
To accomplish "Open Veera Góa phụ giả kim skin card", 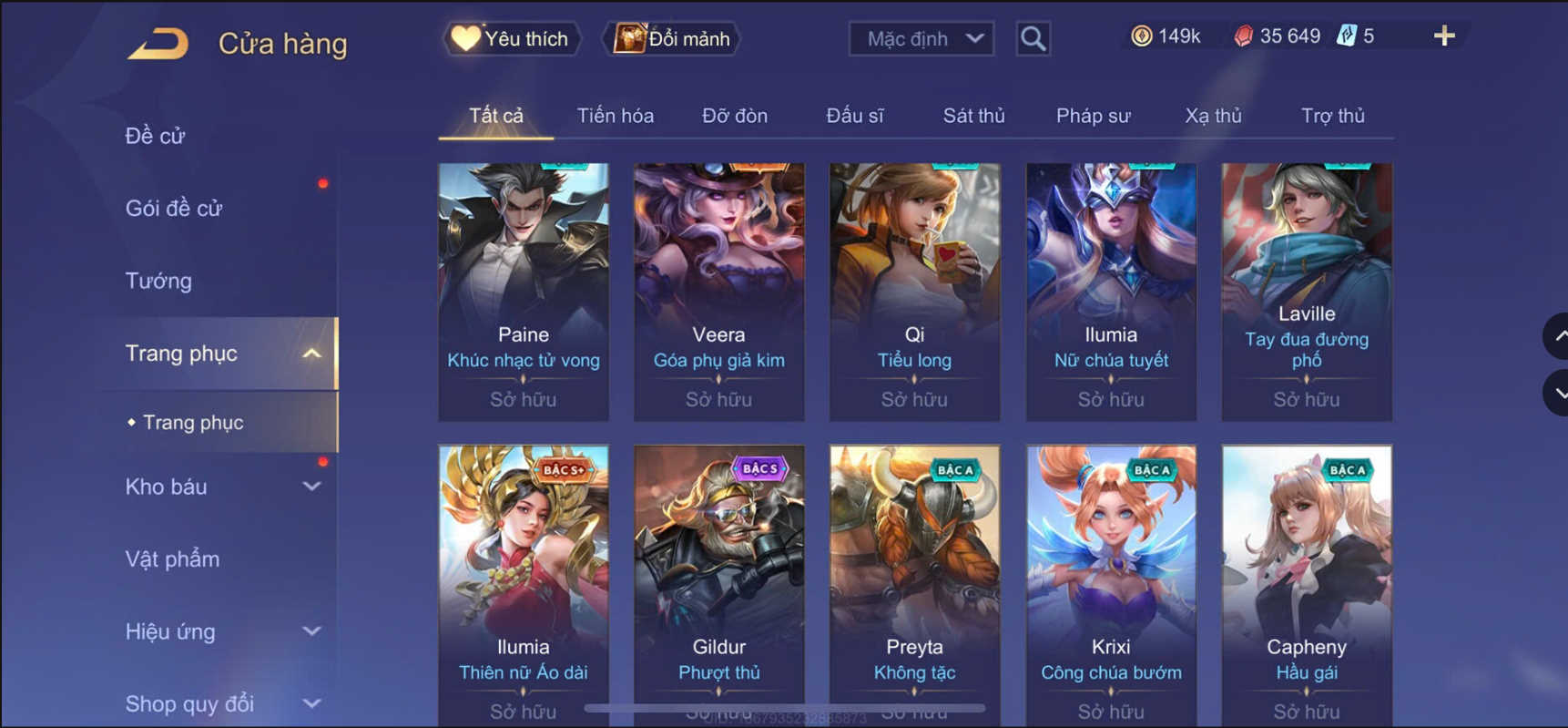I will 718,292.
